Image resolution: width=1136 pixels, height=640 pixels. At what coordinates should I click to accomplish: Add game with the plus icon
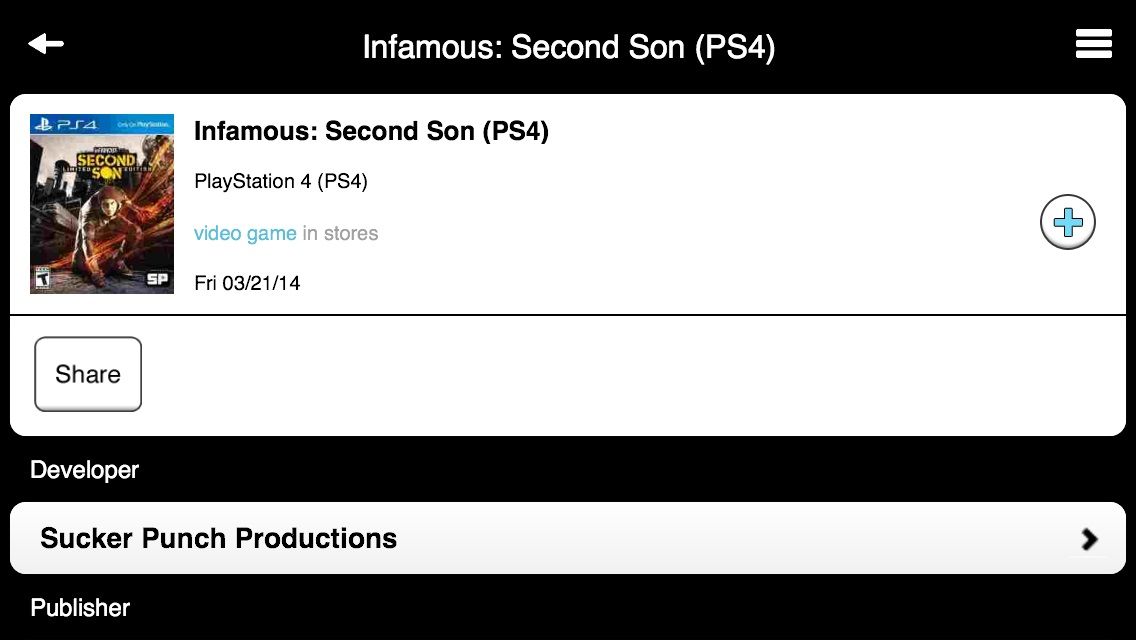click(x=1068, y=222)
